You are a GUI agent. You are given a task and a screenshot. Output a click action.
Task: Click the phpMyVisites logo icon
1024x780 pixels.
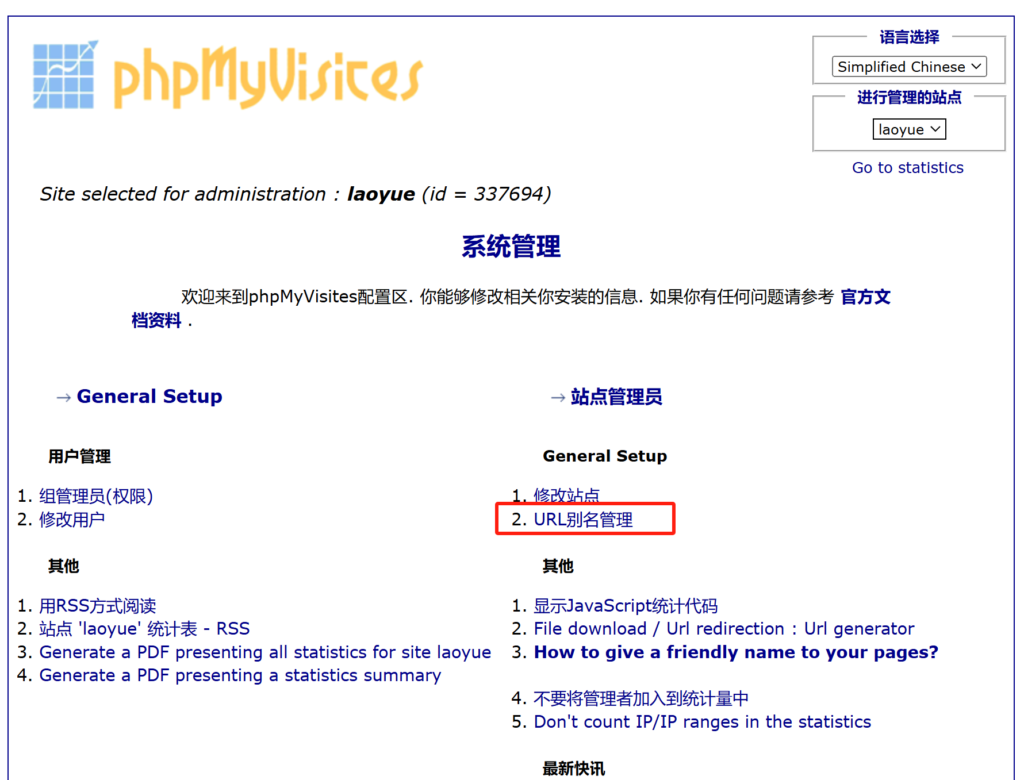point(66,75)
